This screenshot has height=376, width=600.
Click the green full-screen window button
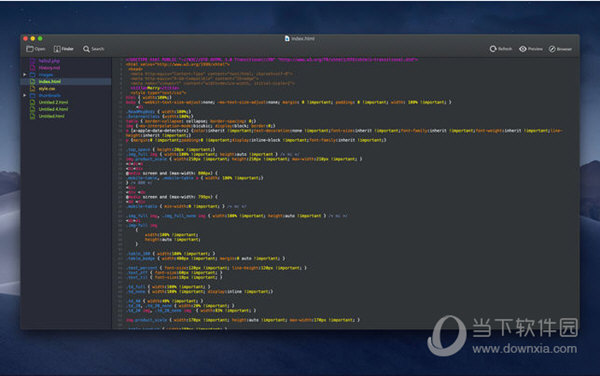(x=40, y=39)
